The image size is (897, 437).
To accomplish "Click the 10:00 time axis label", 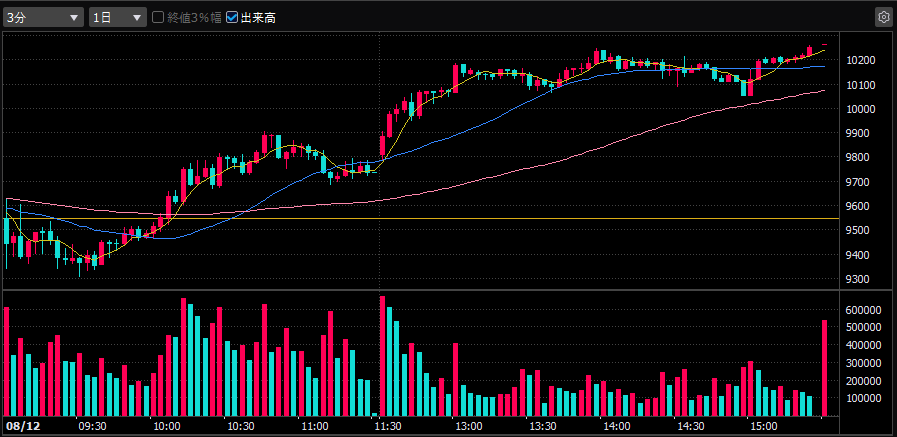I will click(167, 427).
